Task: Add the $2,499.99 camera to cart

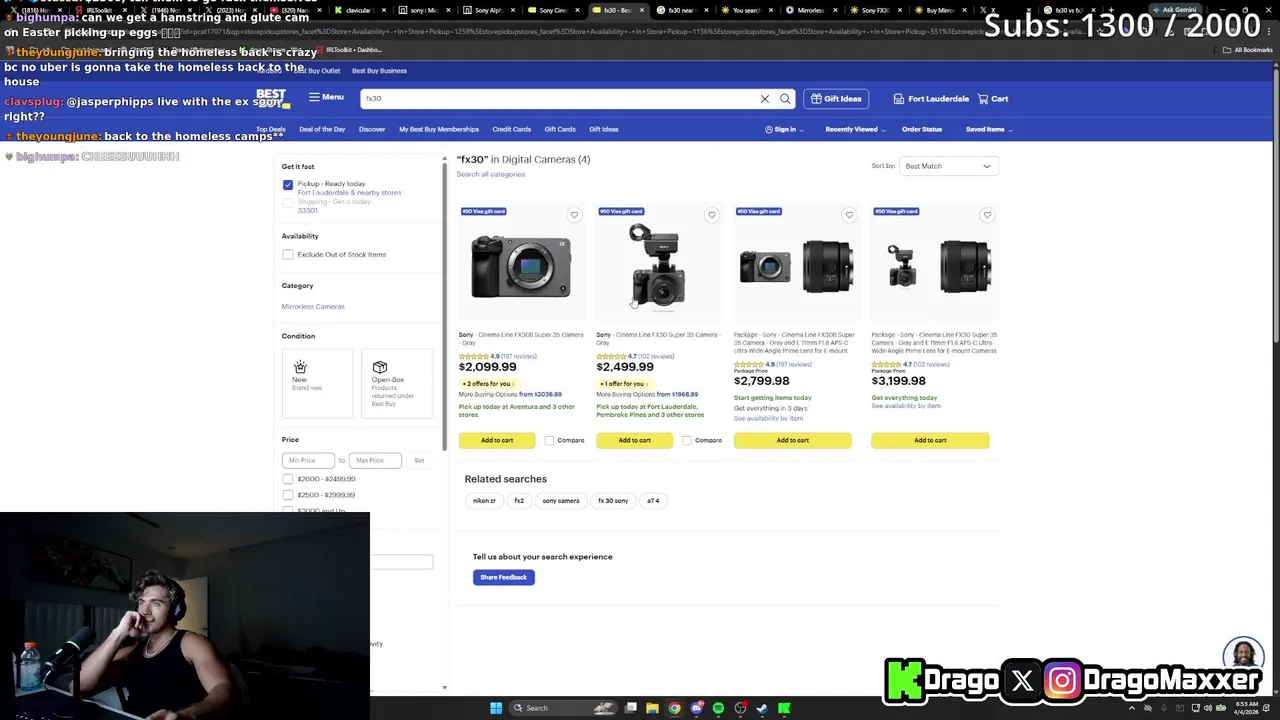Action: (x=634, y=440)
